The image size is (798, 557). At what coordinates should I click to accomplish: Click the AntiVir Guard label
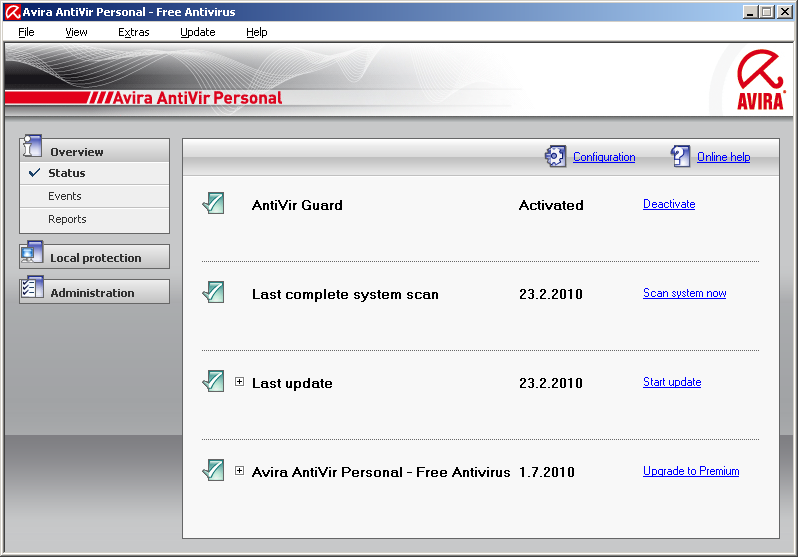pos(297,205)
